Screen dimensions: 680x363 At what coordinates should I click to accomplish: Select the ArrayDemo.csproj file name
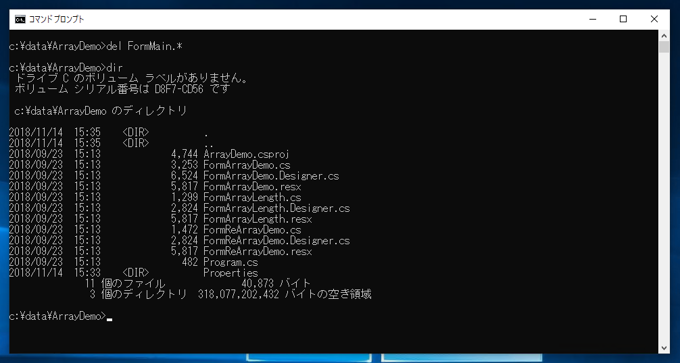[x=246, y=154]
